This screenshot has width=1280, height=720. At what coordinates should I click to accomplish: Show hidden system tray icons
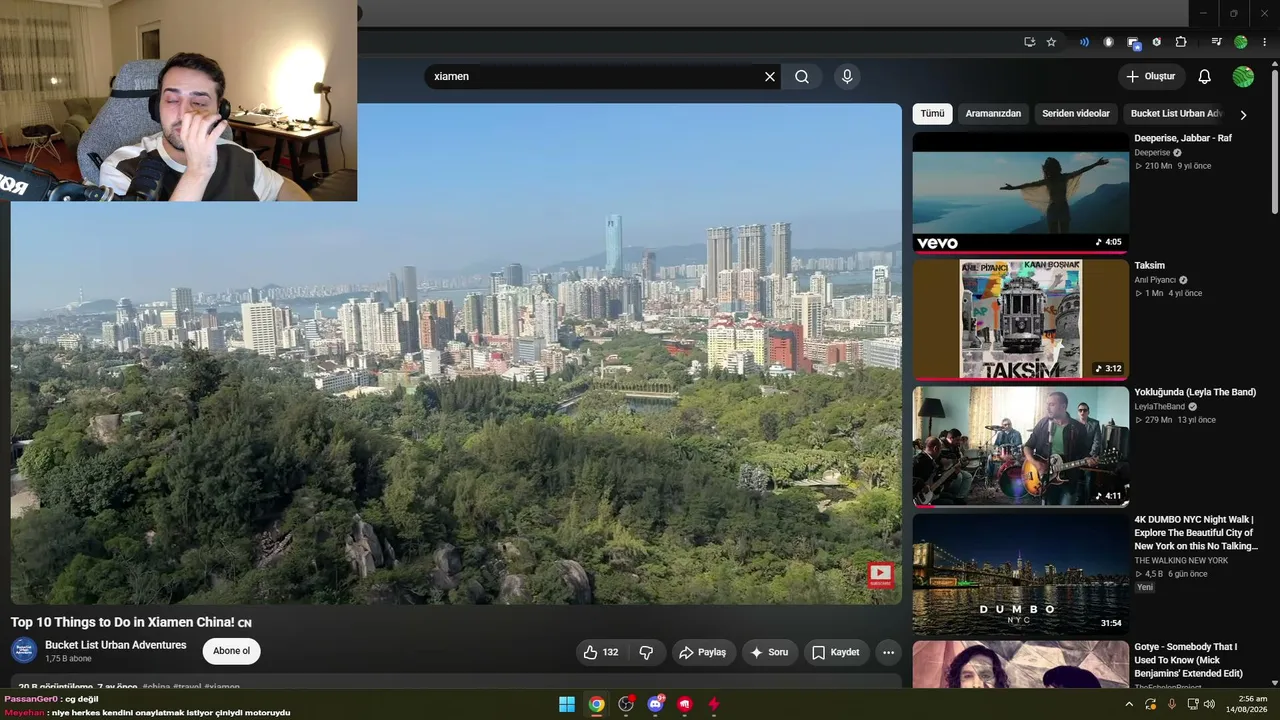1130,704
